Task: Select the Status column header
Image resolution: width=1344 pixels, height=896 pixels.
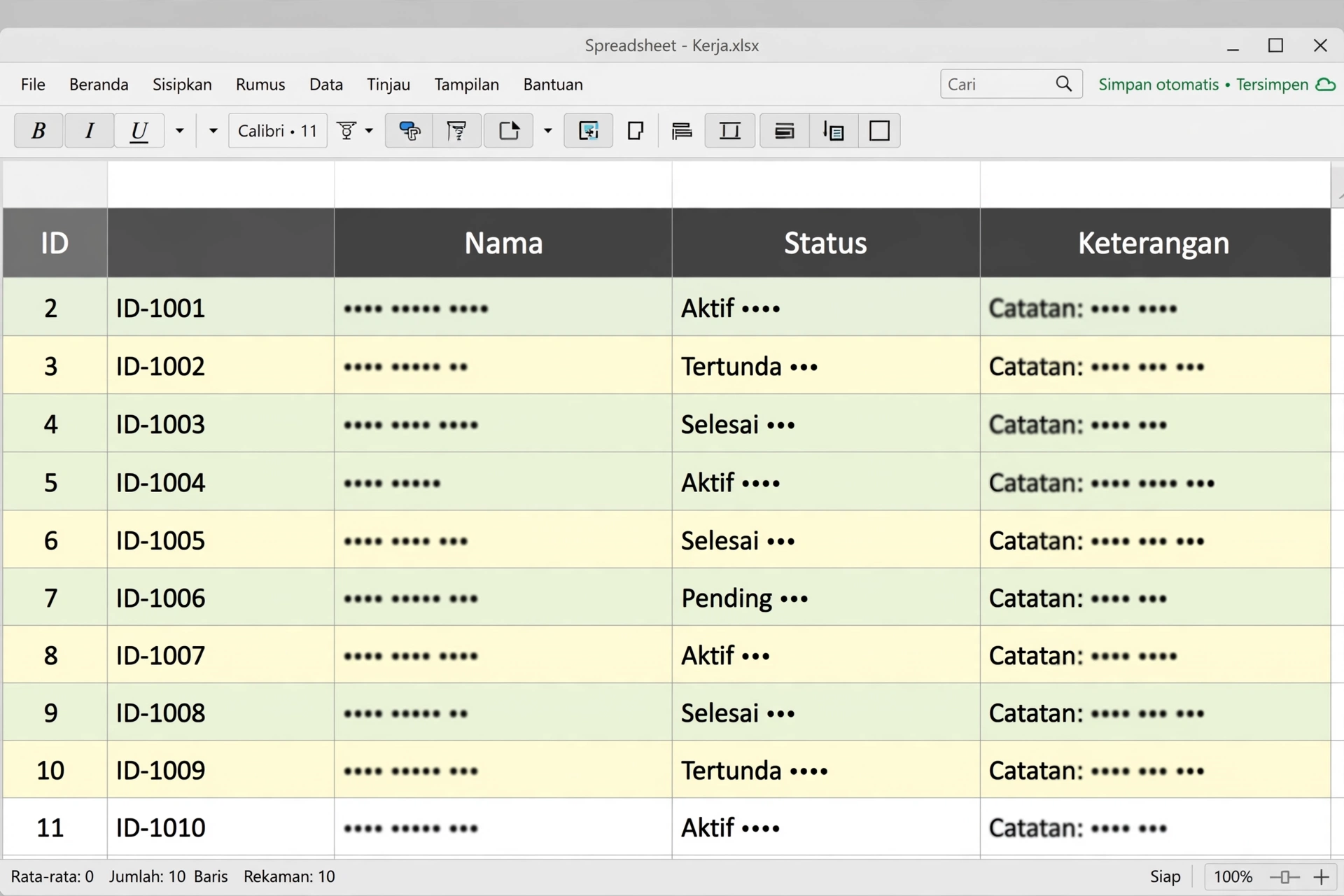Action: click(826, 243)
